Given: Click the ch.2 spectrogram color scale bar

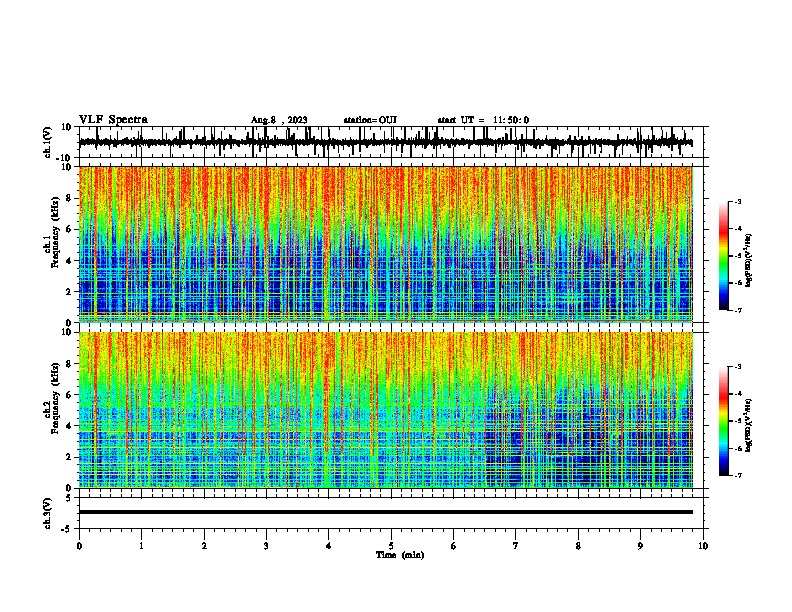Looking at the screenshot, I should pos(723,421).
